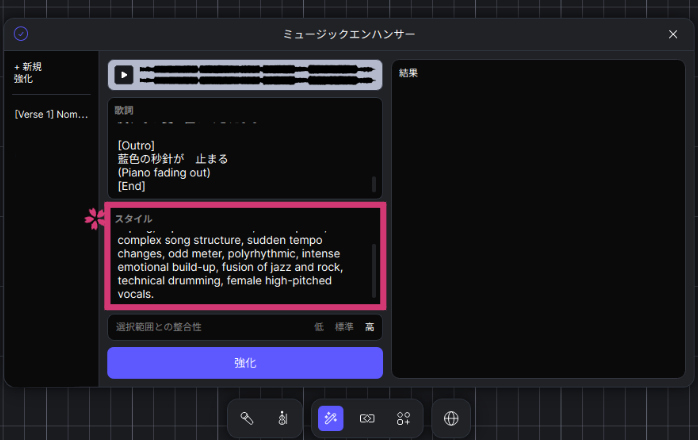Set 選択範囲との整合性 to 高

pyautogui.click(x=369, y=327)
